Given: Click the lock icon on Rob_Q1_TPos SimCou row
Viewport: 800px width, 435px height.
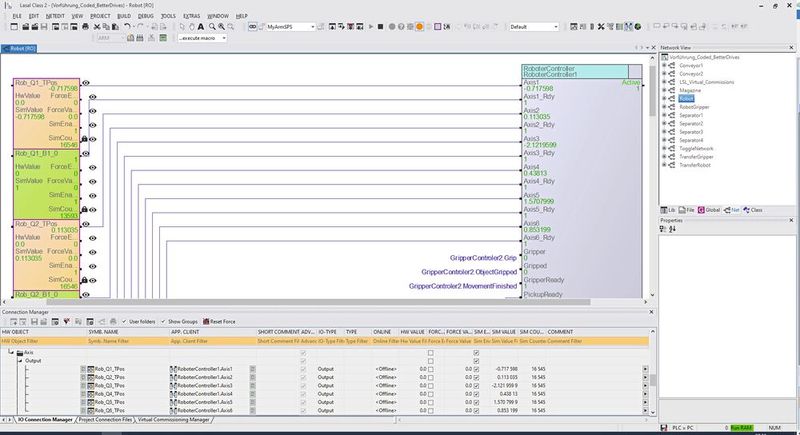Looking at the screenshot, I should (x=85, y=139).
